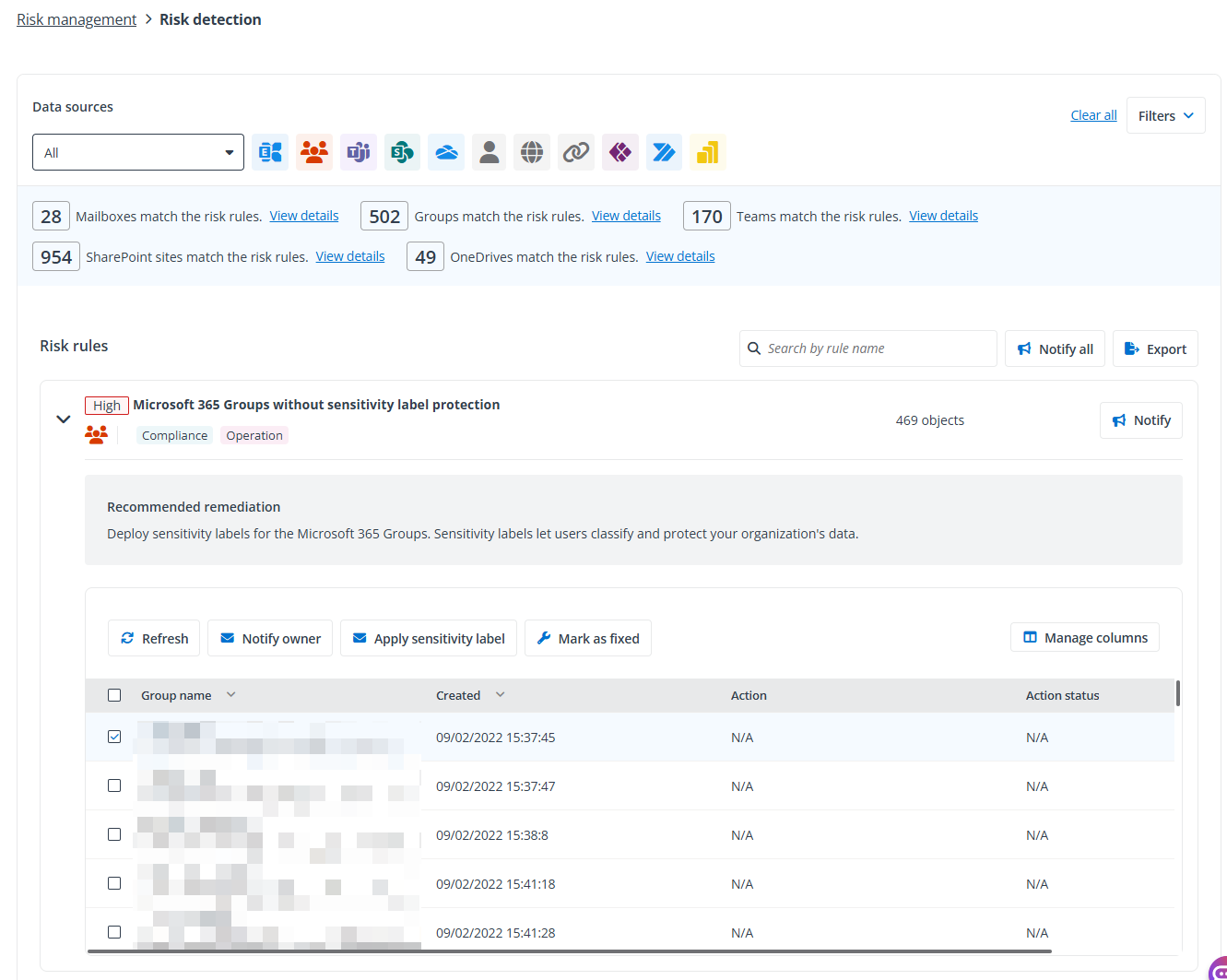Select the Microsoft Teams data source icon

[358, 152]
